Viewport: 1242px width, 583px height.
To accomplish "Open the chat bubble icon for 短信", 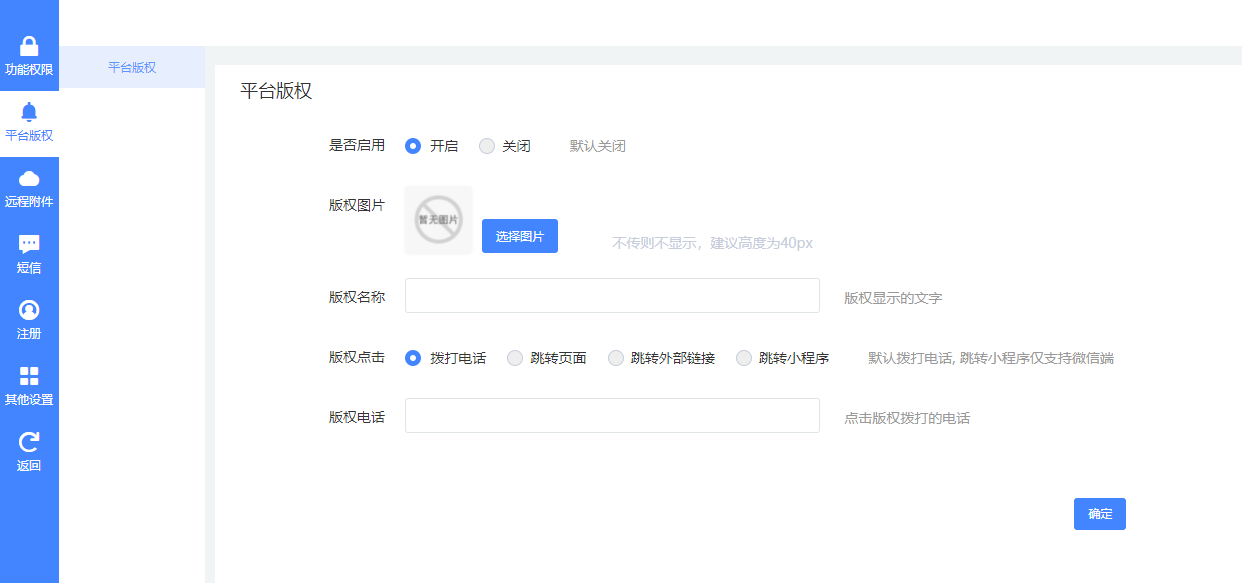I will (x=29, y=244).
